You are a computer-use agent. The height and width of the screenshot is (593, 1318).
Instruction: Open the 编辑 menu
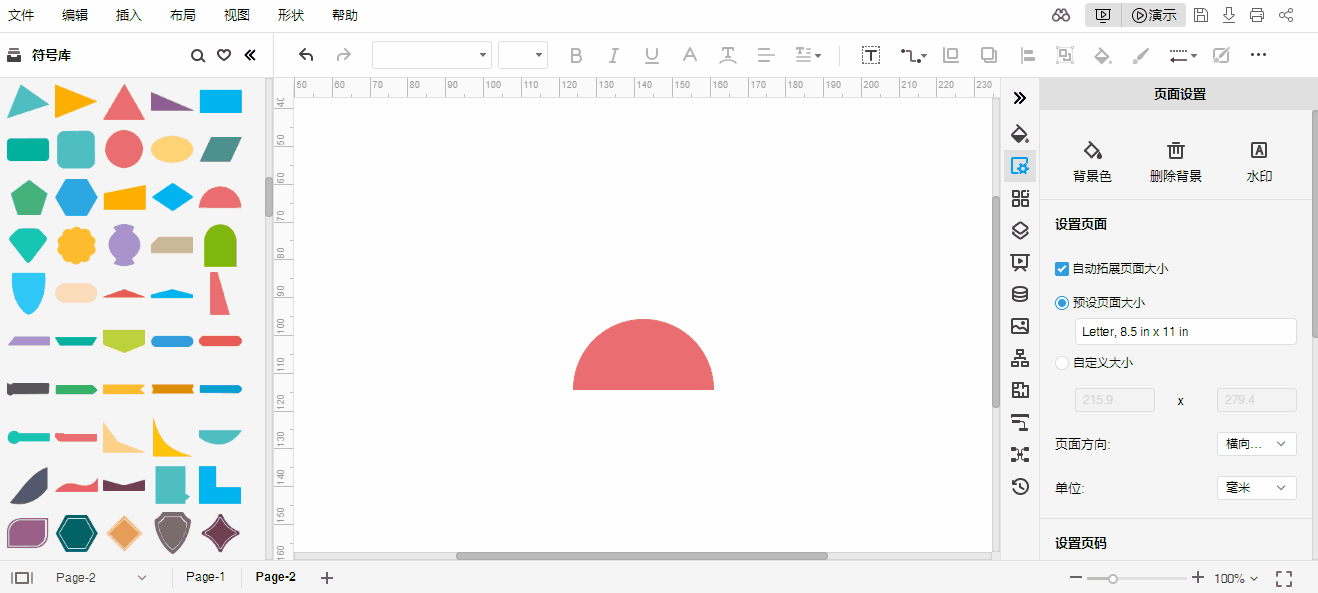[75, 15]
